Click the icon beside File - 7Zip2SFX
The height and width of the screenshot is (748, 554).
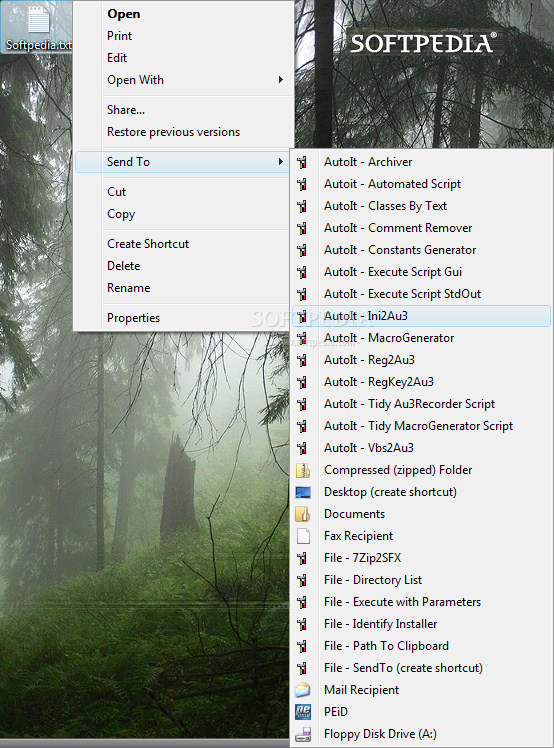coord(302,558)
